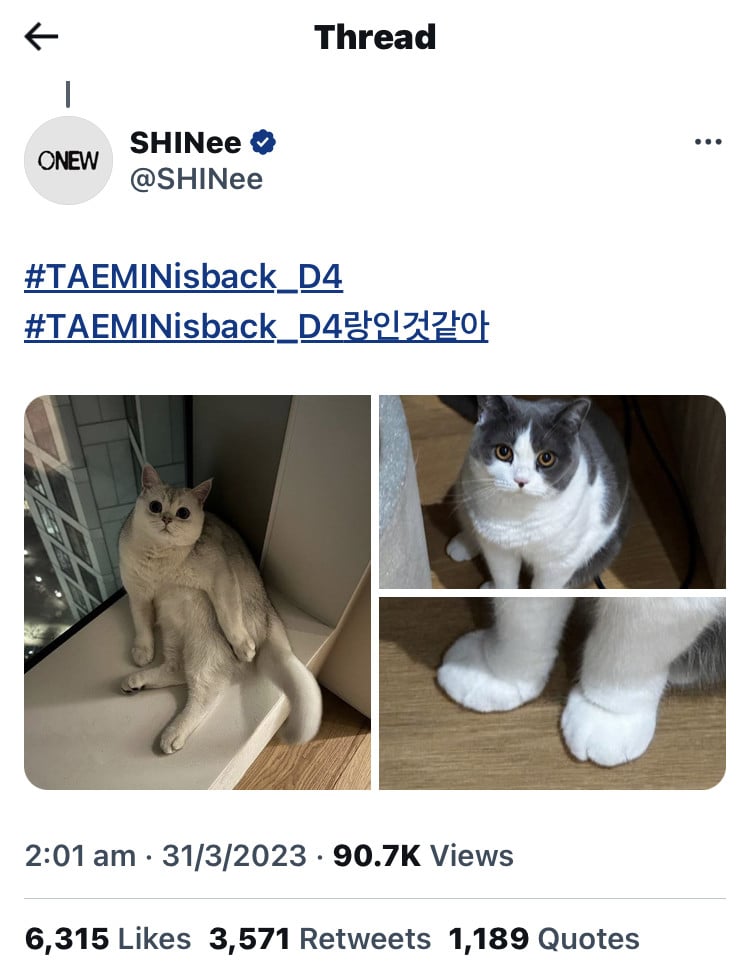Tap the ONEW profile avatar
Screen dimensions: 750x975
pyautogui.click(x=68, y=160)
